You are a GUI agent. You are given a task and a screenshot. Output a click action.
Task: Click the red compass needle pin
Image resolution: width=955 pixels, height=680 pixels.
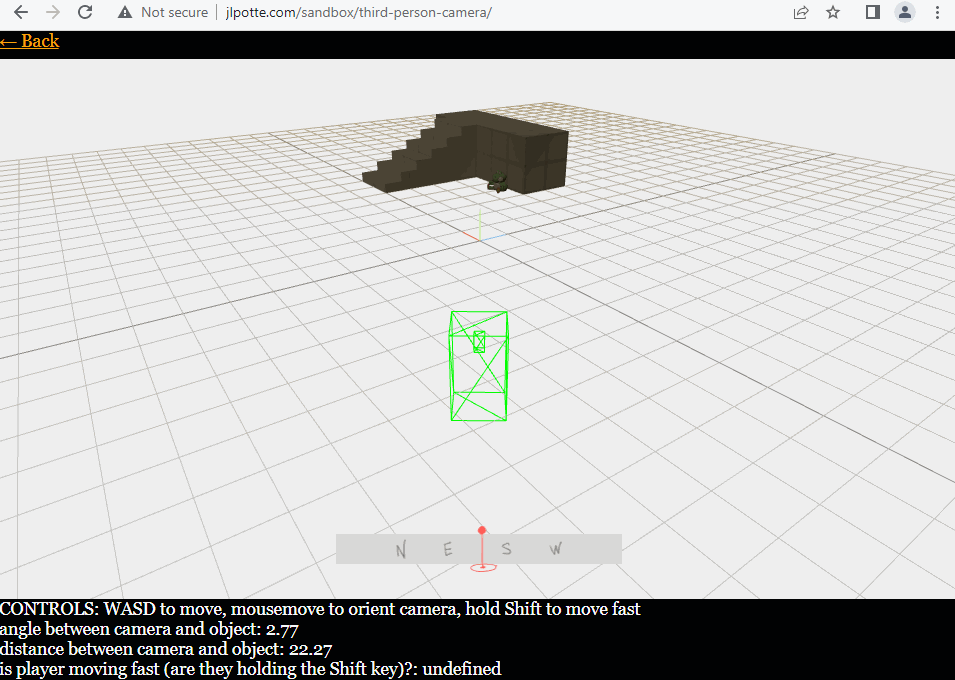(x=482, y=549)
